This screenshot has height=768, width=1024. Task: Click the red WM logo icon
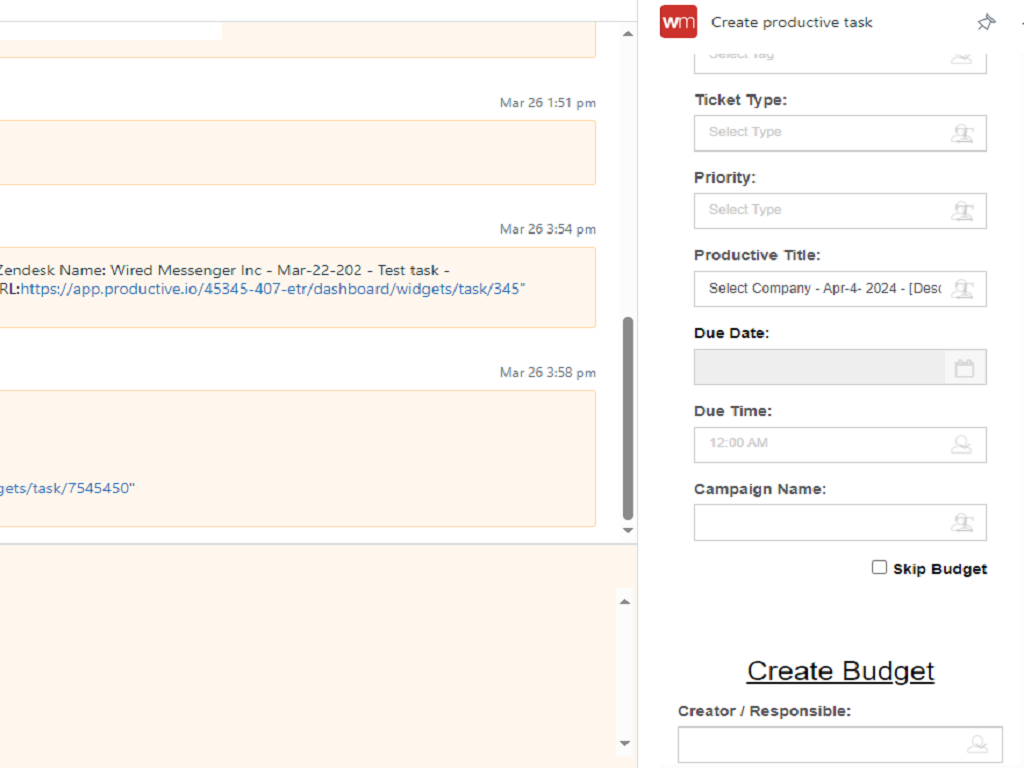click(678, 22)
